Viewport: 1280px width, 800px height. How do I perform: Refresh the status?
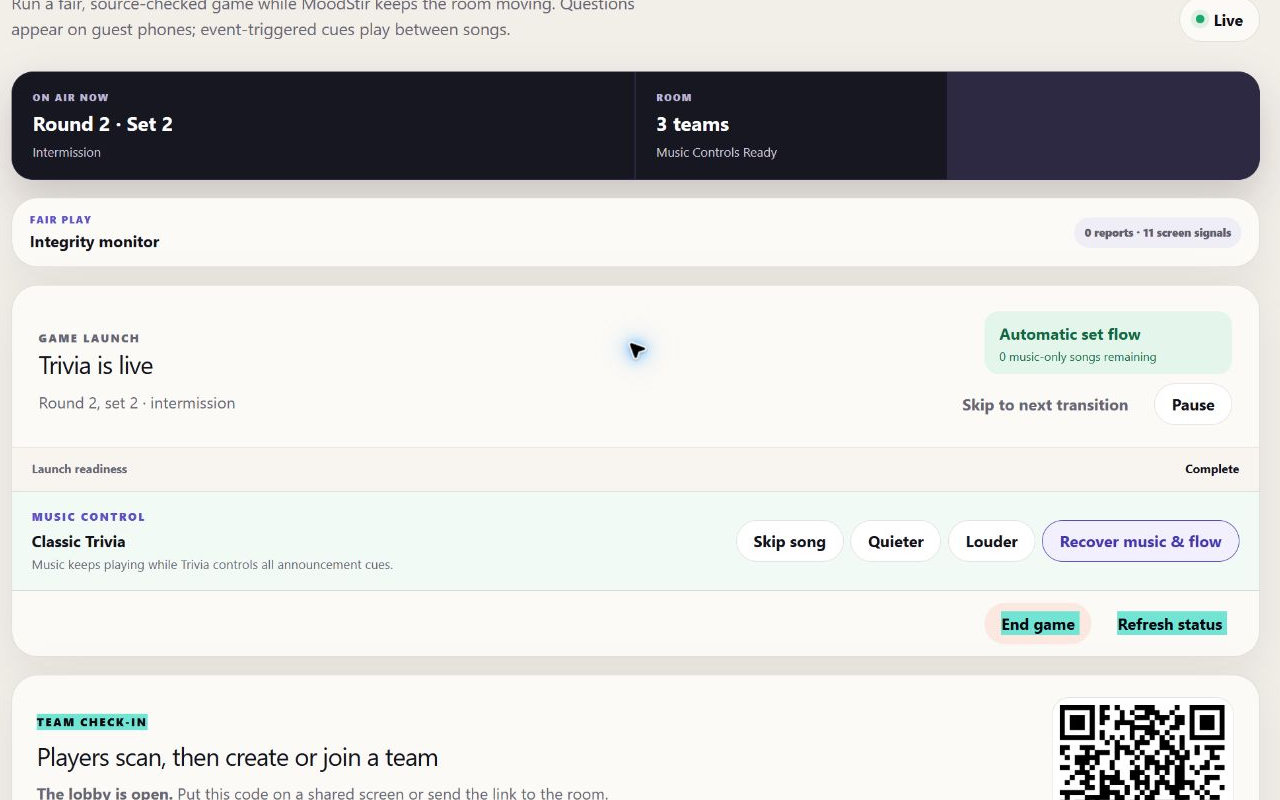point(1170,624)
